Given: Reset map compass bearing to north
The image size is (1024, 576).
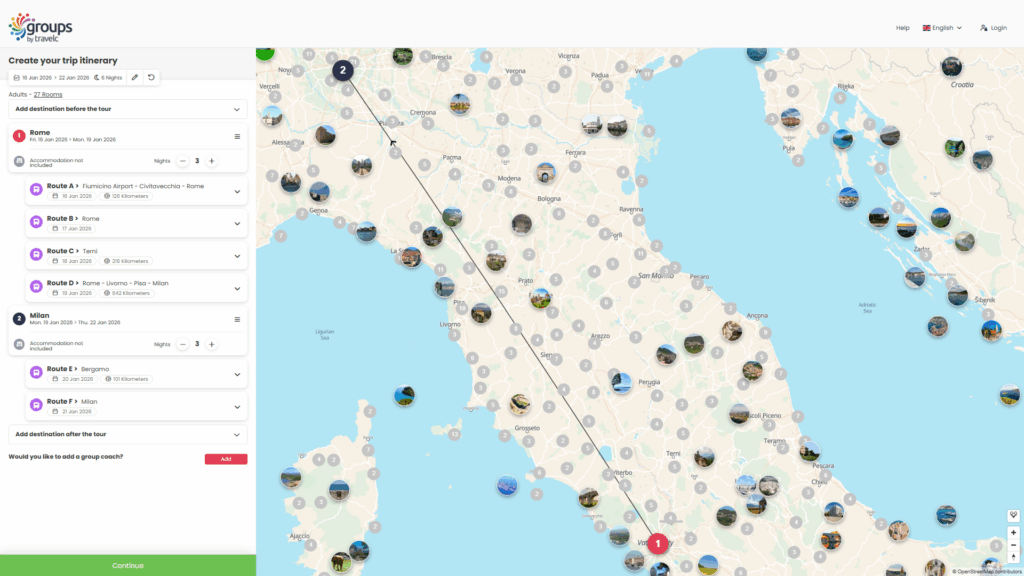Looking at the screenshot, I should coord(1013,558).
